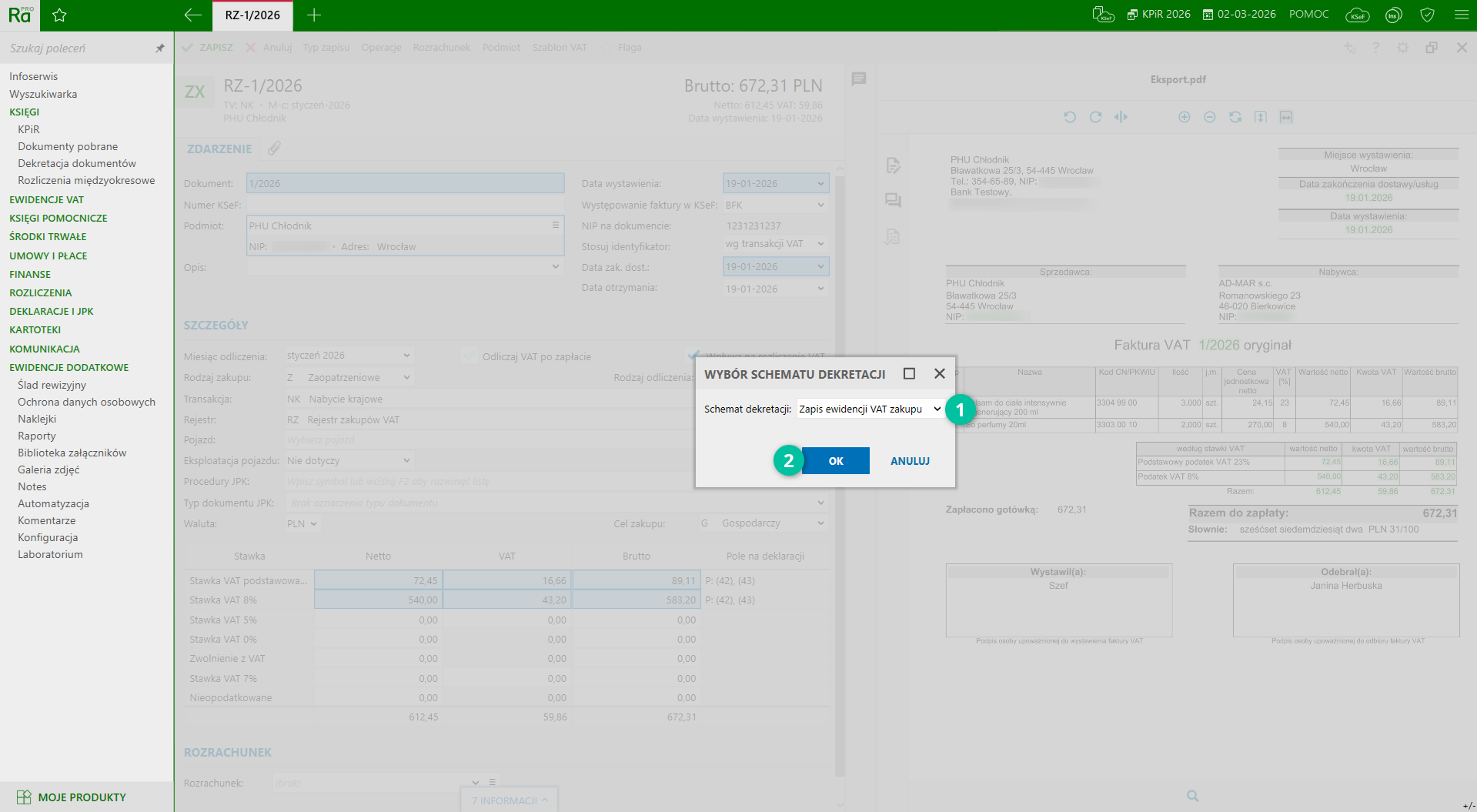
Task: Select Dekretacja dokumentów in sidebar
Action: coord(77,163)
